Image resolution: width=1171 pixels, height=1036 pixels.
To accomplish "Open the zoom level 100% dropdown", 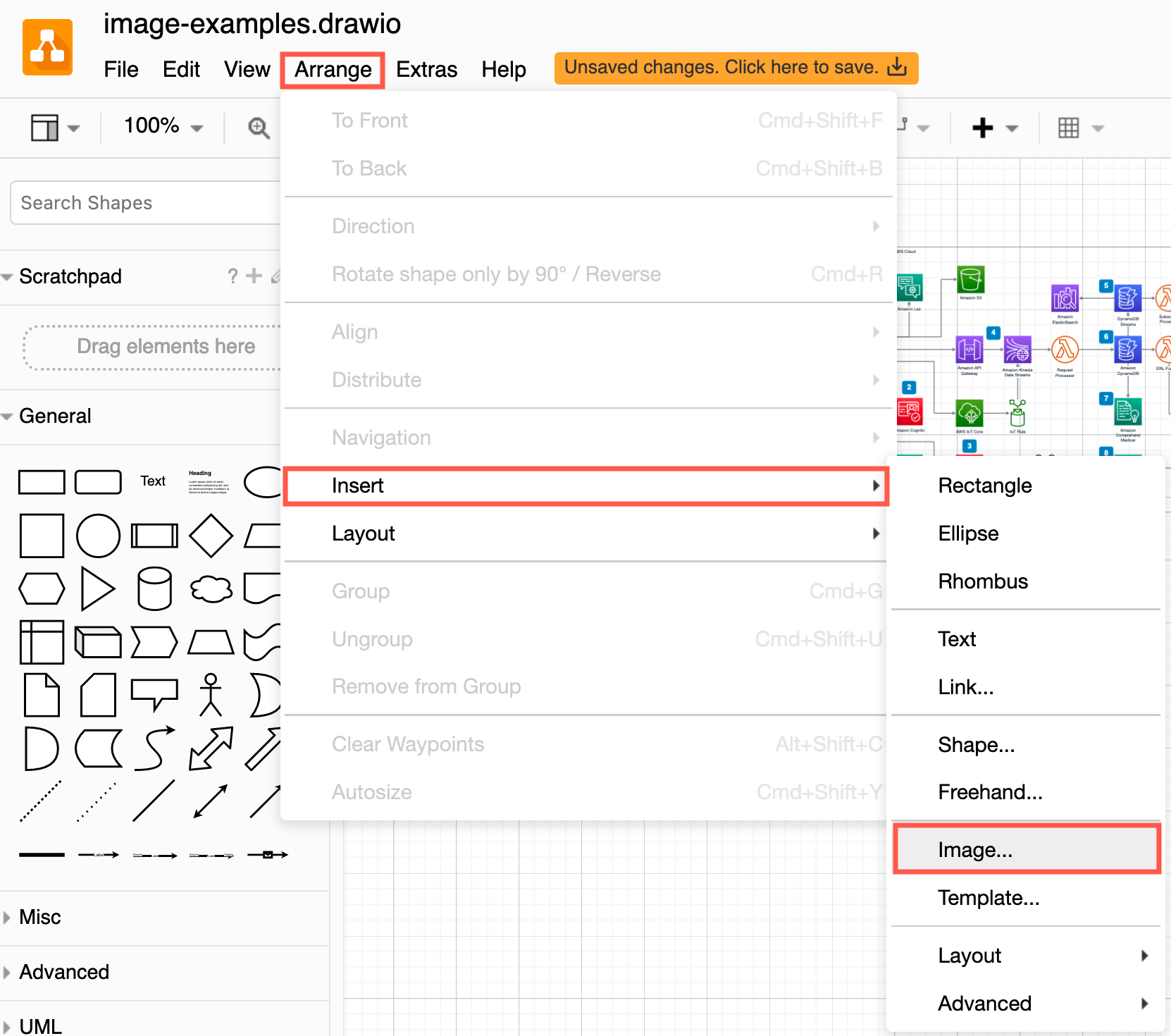I will click(x=161, y=127).
